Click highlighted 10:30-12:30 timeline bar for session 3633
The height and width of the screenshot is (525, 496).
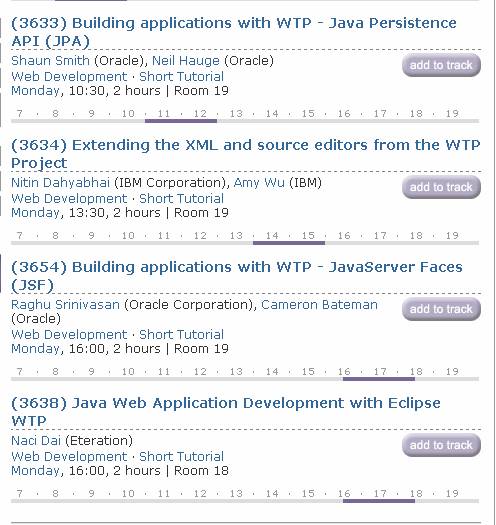(181, 121)
